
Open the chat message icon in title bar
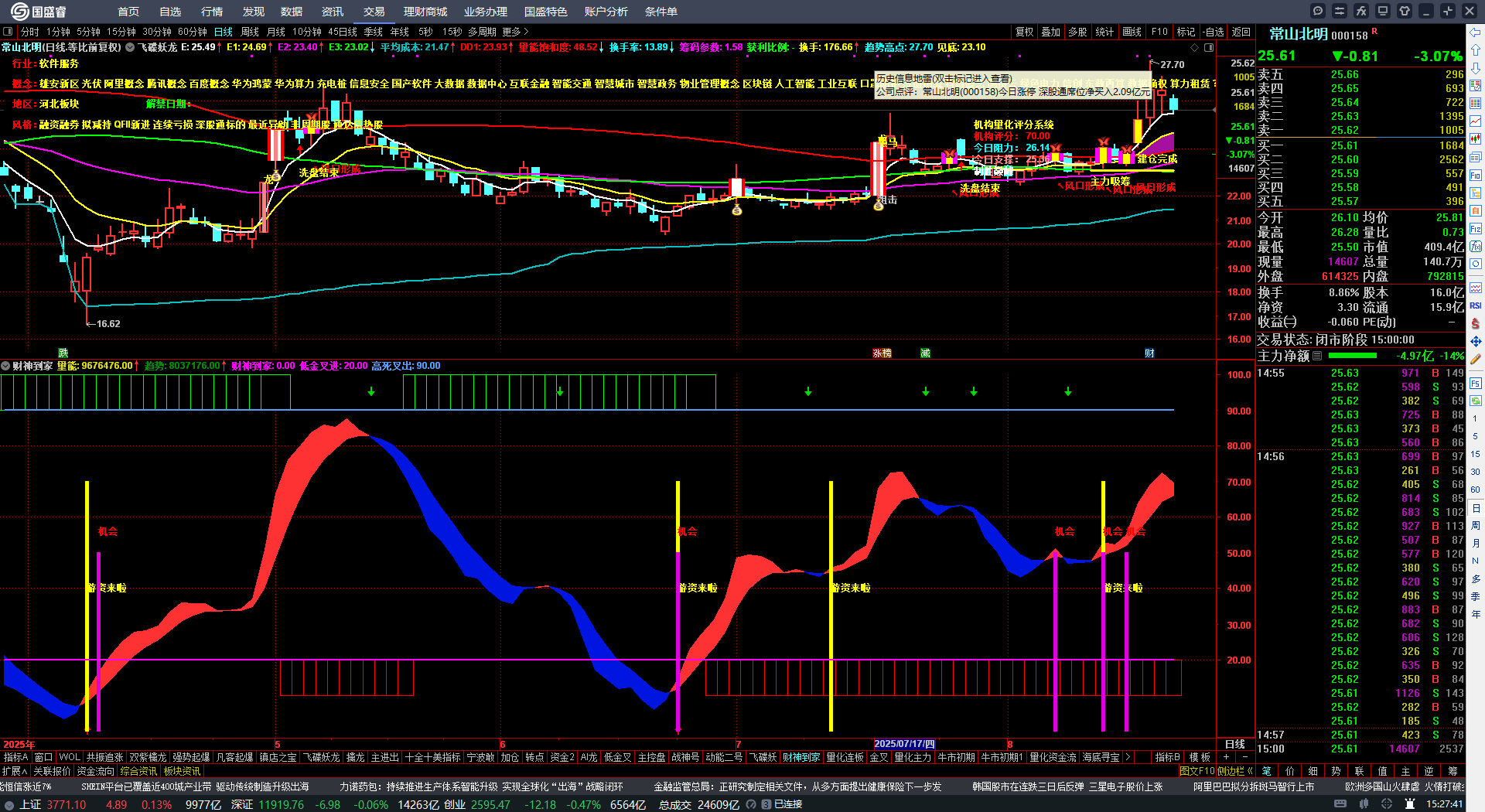click(1318, 11)
